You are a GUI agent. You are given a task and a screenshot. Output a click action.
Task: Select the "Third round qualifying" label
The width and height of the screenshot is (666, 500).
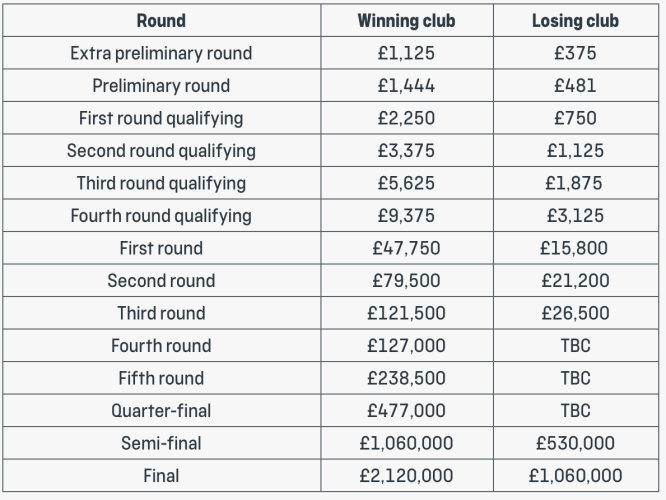coord(161,183)
